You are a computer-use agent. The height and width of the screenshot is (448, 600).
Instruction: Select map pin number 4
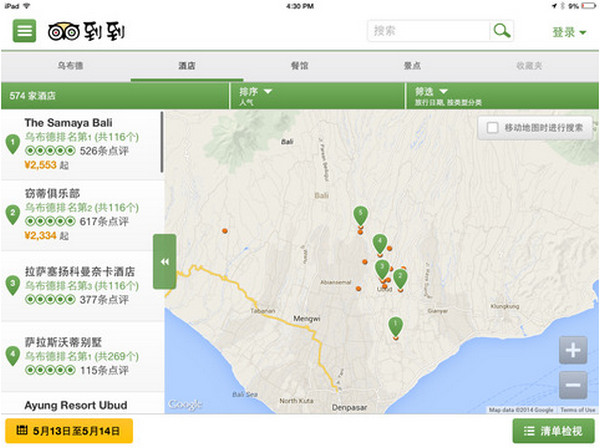pyautogui.click(x=380, y=244)
